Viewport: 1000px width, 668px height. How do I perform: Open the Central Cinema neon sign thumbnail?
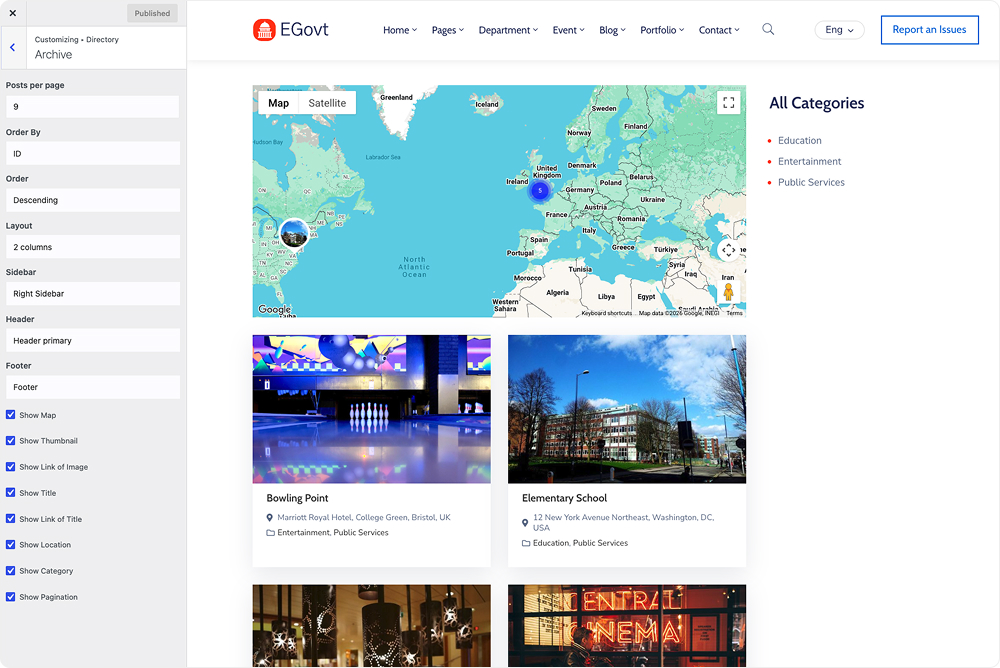[627, 626]
